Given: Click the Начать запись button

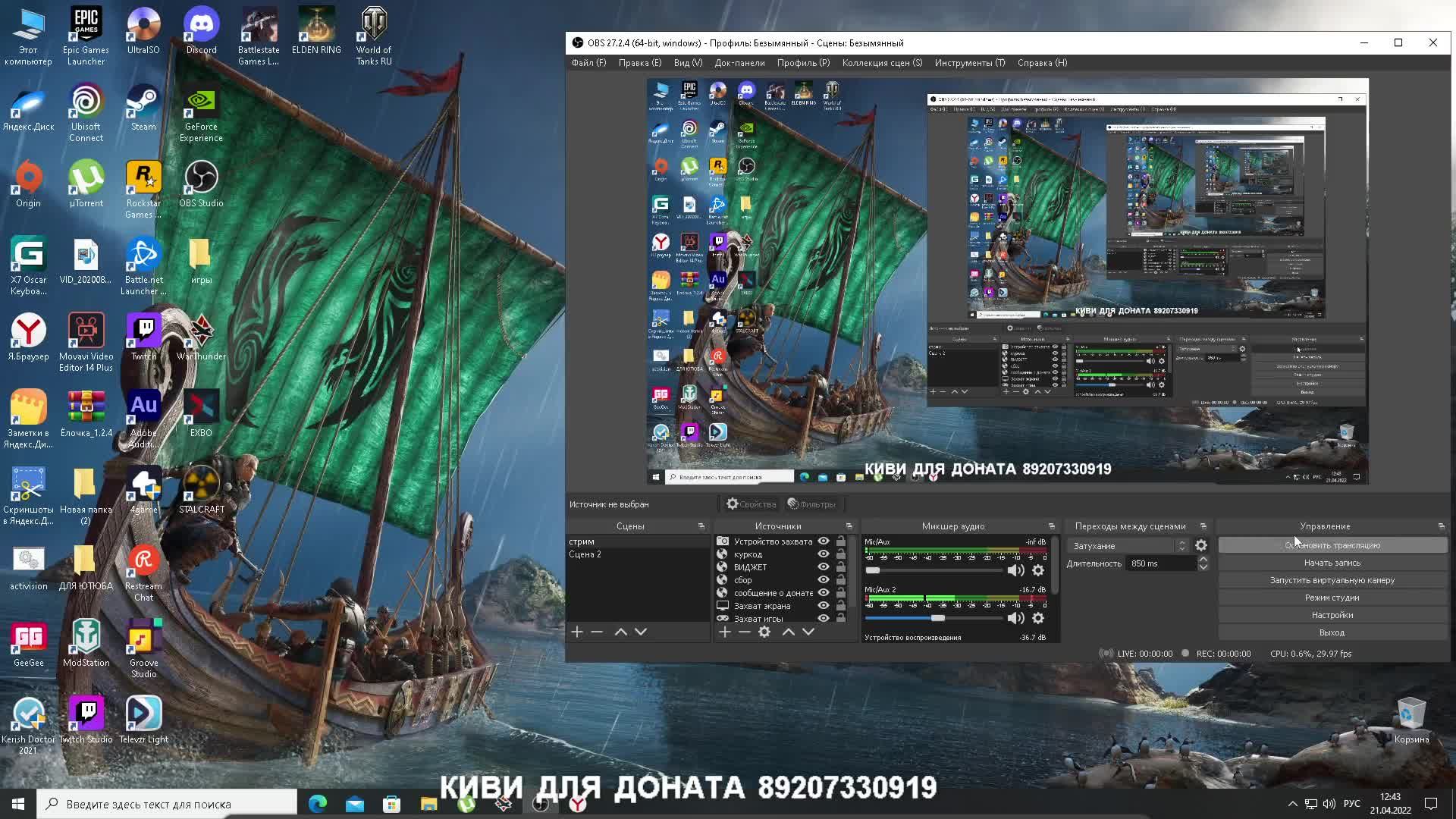Looking at the screenshot, I should pos(1332,563).
